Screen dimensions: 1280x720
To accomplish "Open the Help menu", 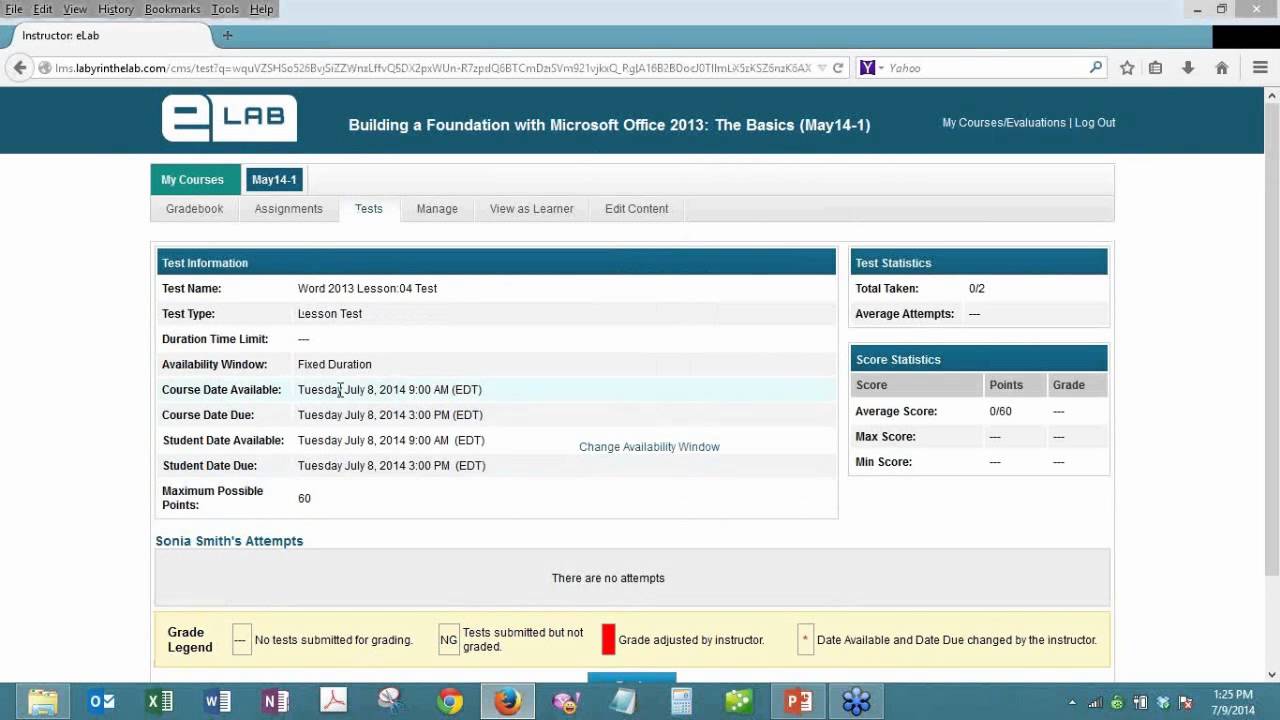I will click(261, 9).
